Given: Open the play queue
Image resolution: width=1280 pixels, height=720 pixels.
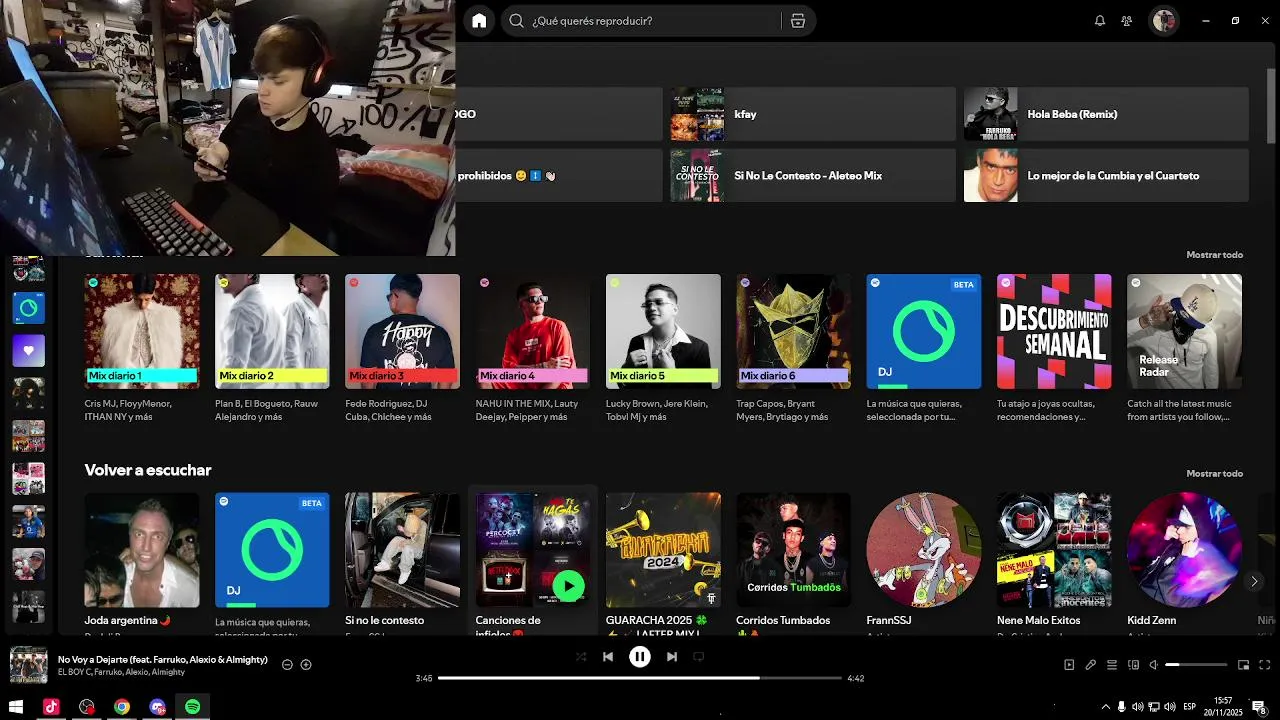Looking at the screenshot, I should (x=1112, y=665).
